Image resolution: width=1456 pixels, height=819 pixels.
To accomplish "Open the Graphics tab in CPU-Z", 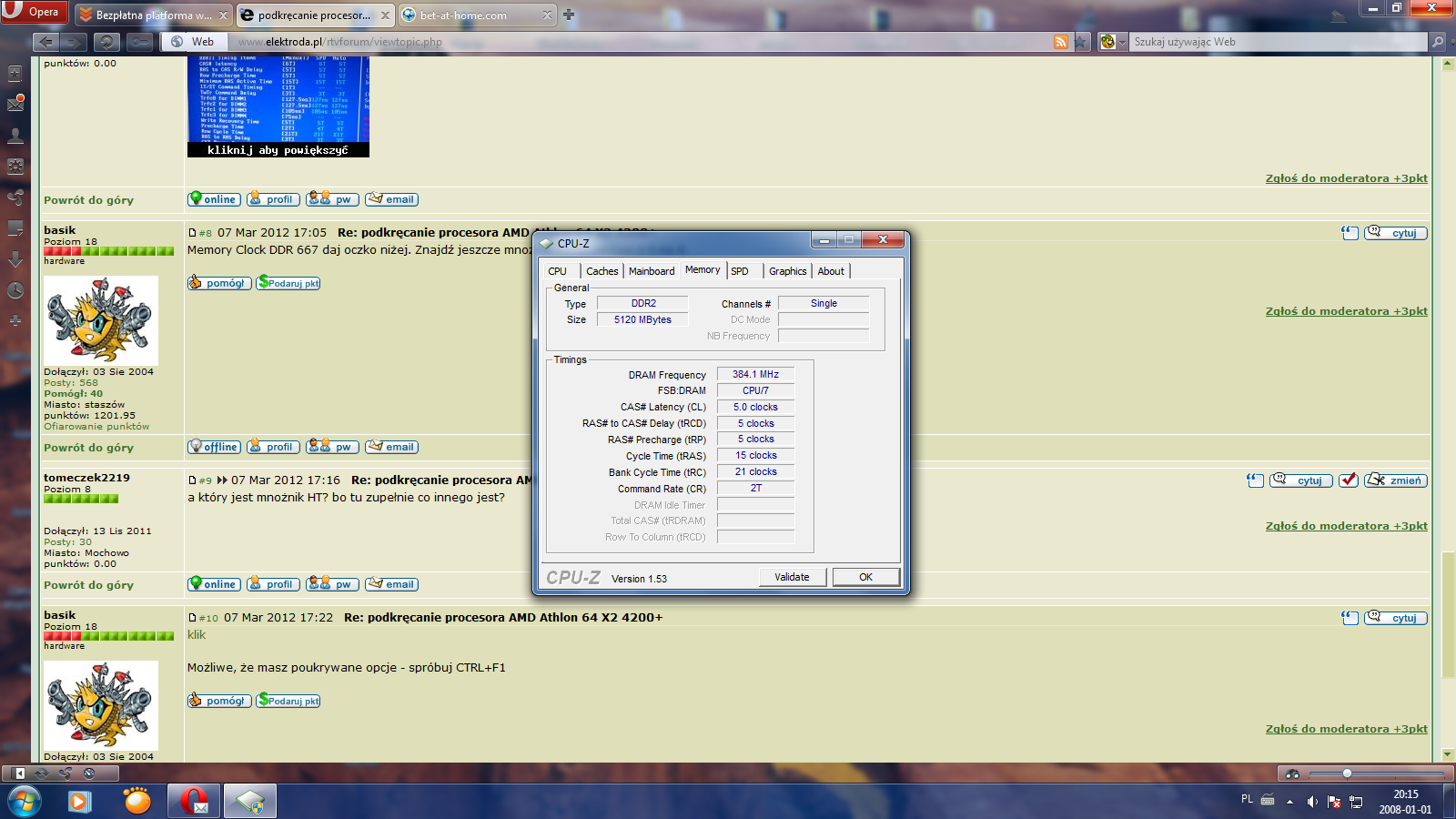I will click(x=788, y=271).
